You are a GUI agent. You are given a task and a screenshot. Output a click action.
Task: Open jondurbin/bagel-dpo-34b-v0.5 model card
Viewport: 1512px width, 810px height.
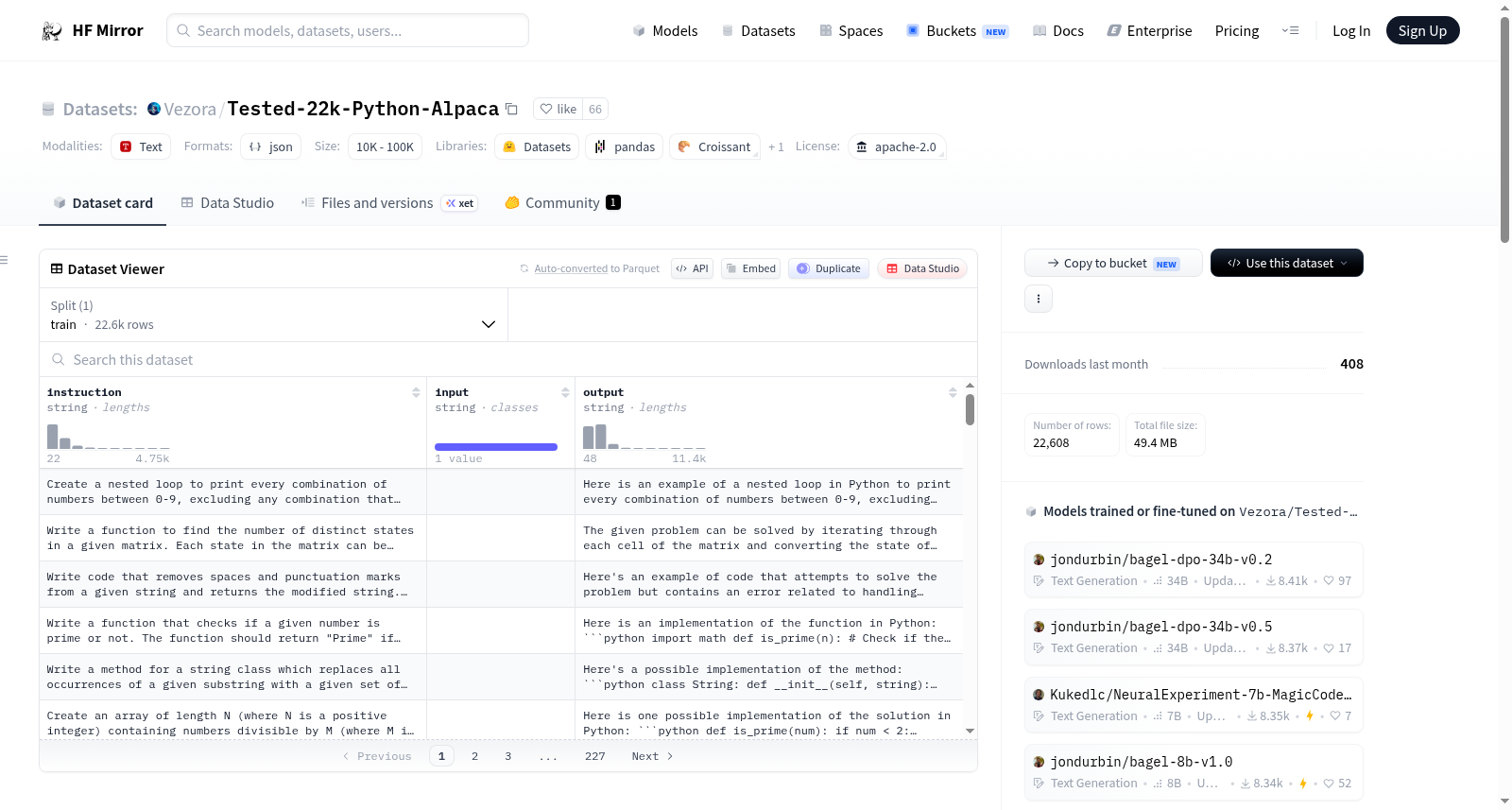tap(1194, 637)
